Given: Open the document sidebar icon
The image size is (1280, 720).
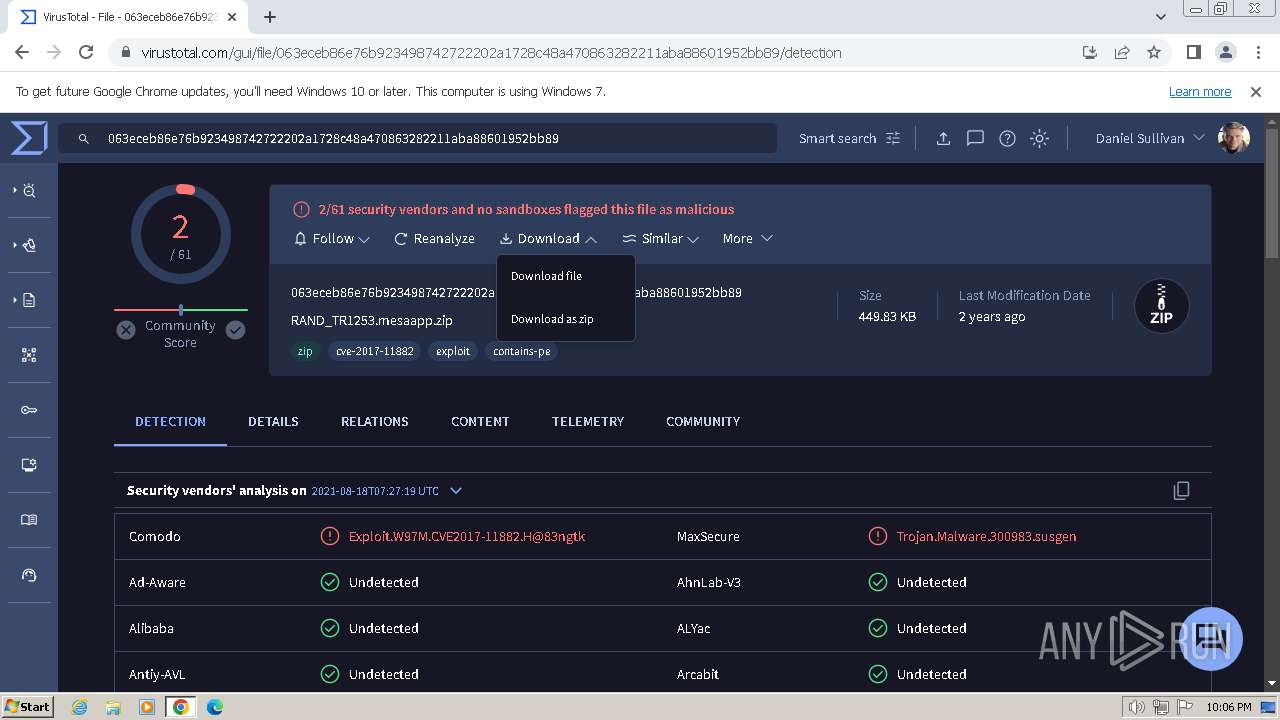Looking at the screenshot, I should [29, 300].
